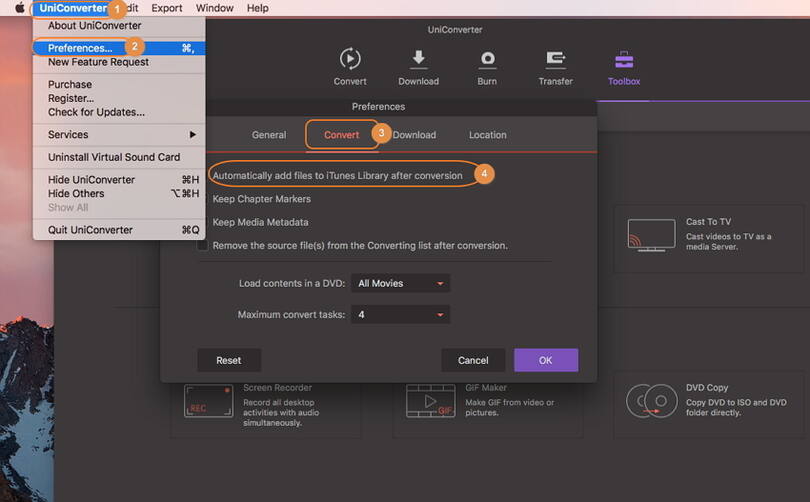Choose Uninstall Virtual Sound Card

tap(119, 157)
